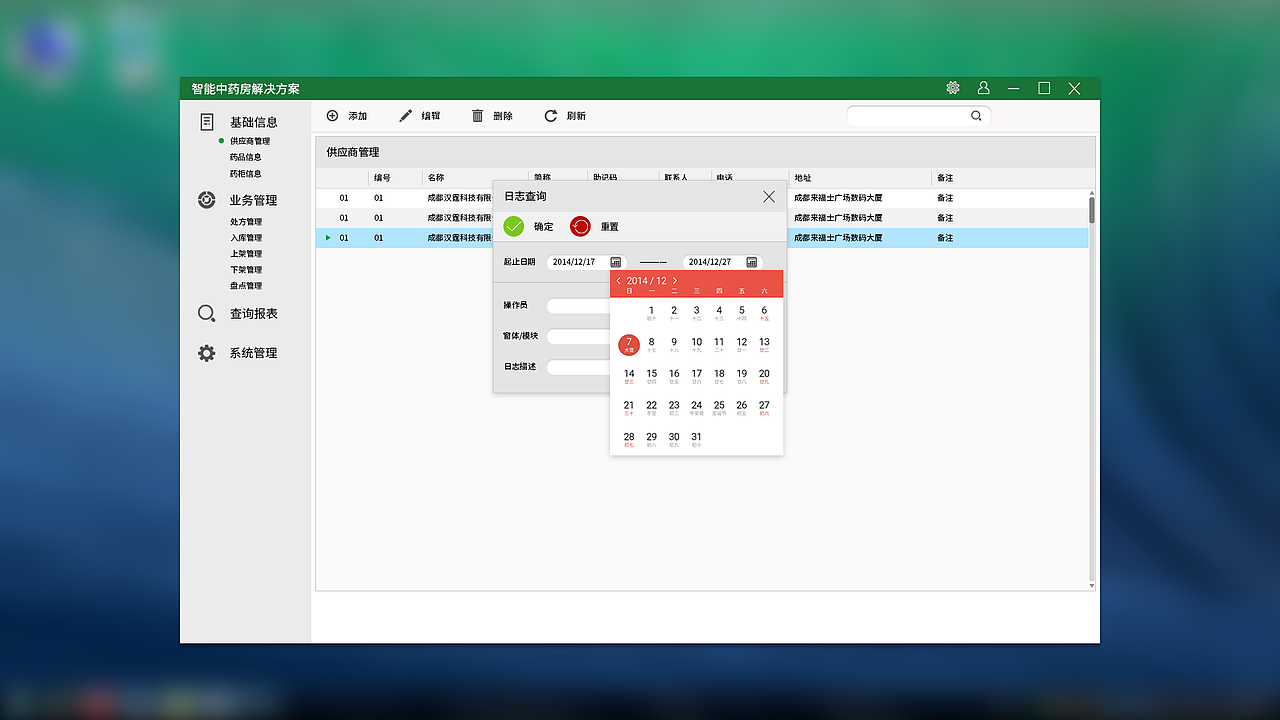Select day 1 in calendar

tap(652, 313)
